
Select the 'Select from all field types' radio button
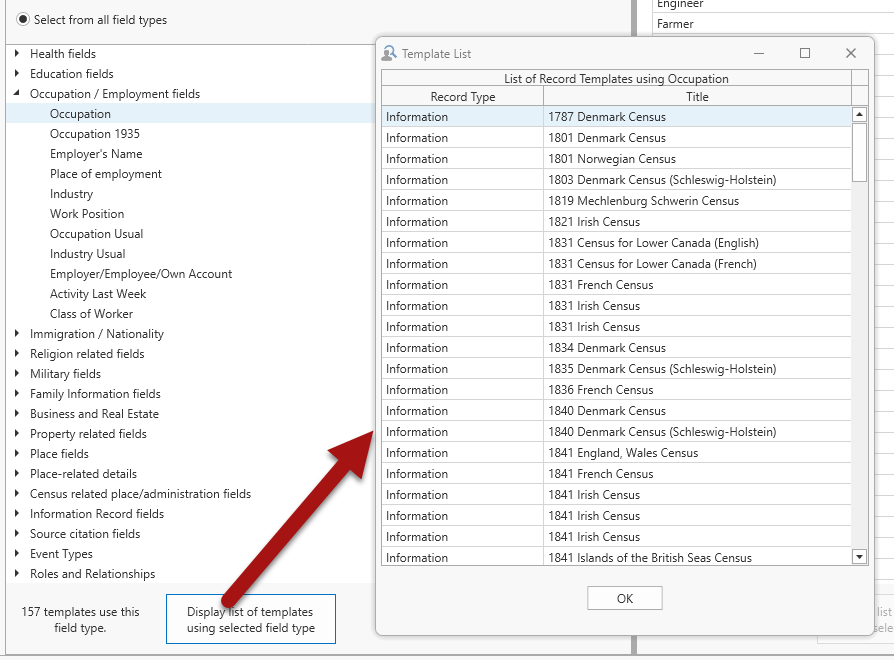click(x=23, y=19)
